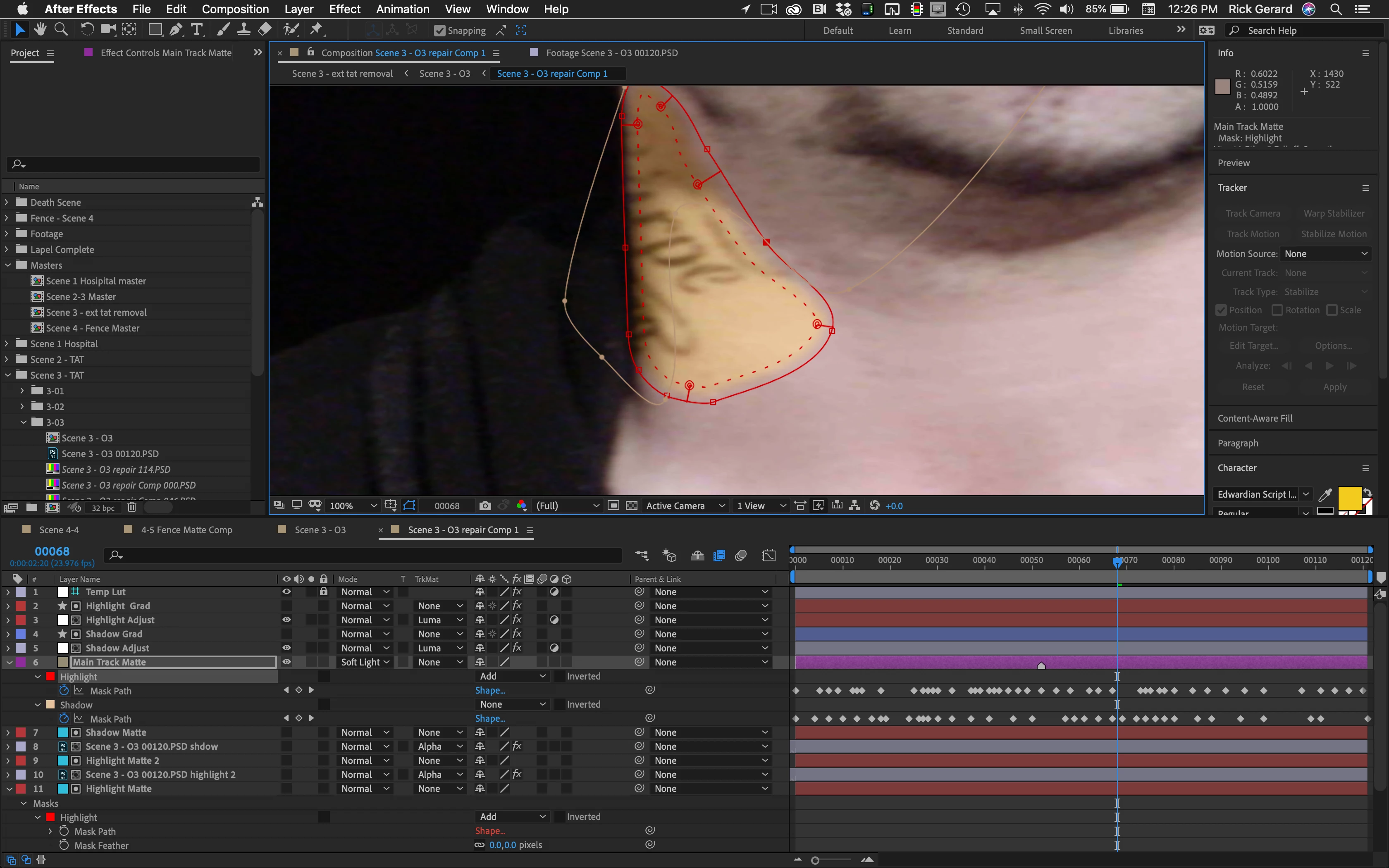Open the Graph Editor in timeline

click(768, 555)
